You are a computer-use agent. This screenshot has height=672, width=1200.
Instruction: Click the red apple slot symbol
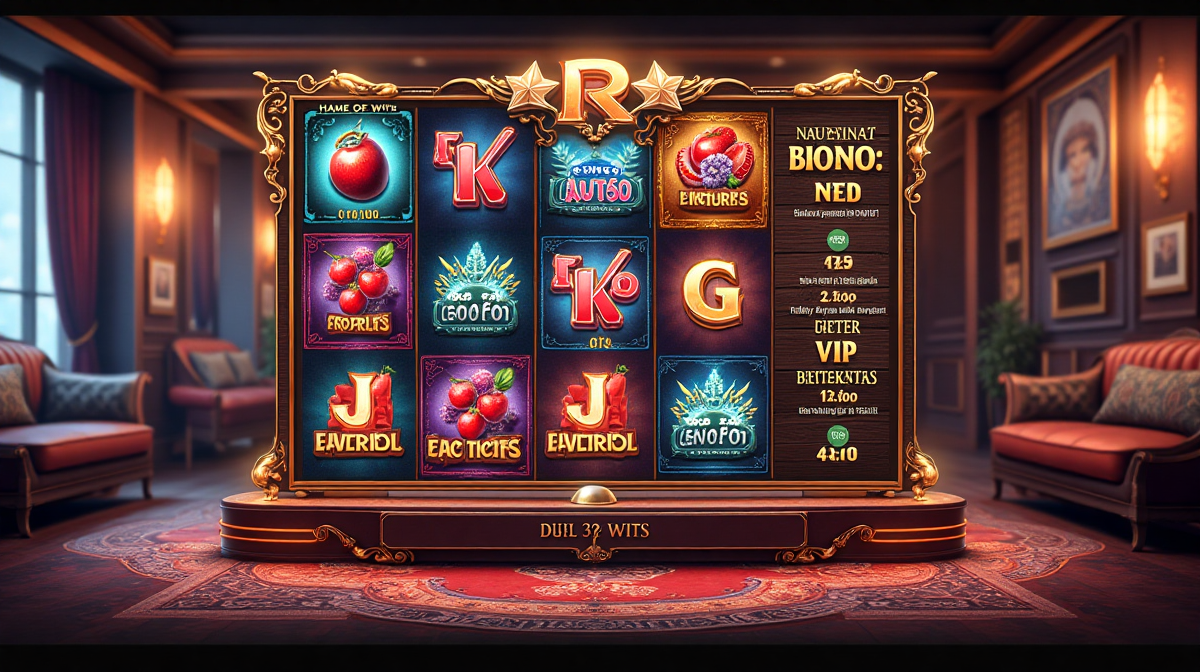click(358, 166)
